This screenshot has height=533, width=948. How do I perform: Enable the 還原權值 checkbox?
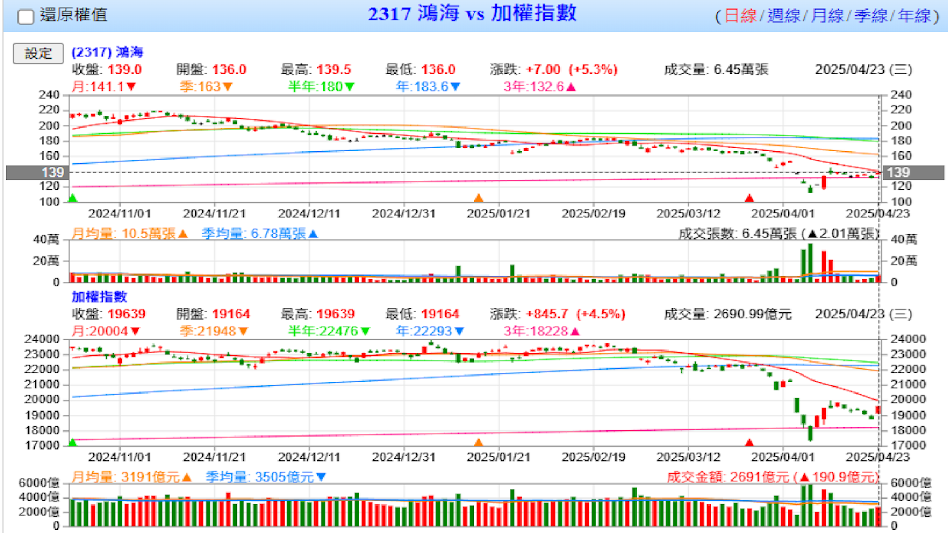pos(25,16)
